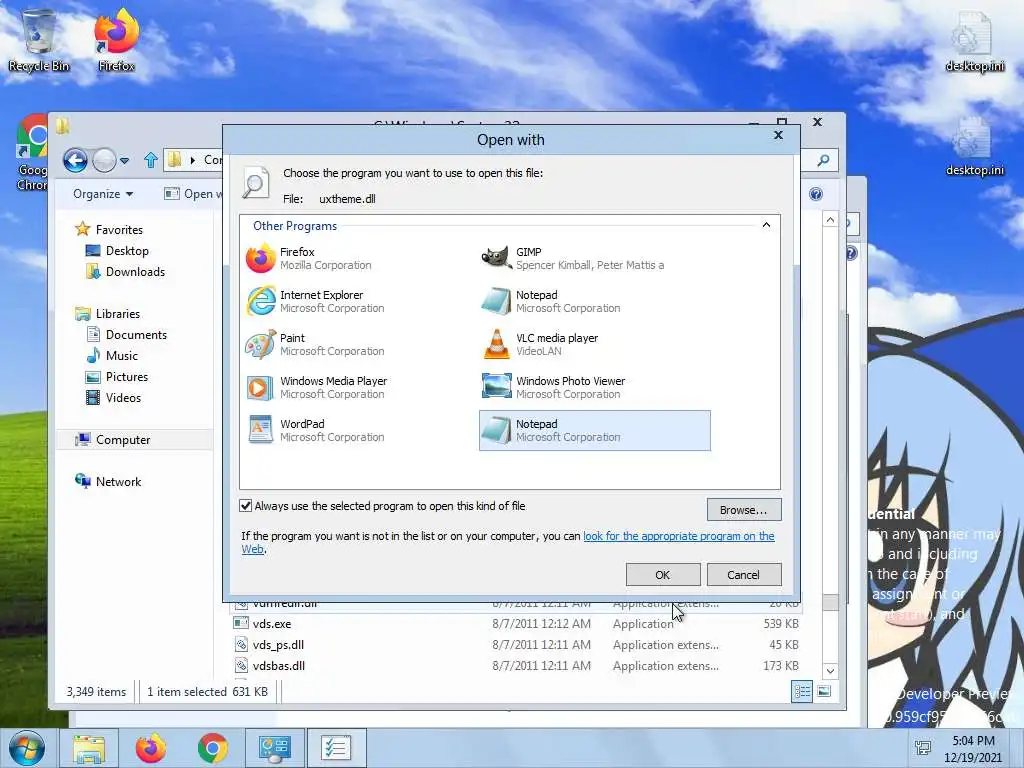Select vds_ps.dll file row
The height and width of the screenshot is (768, 1024).
point(516,645)
